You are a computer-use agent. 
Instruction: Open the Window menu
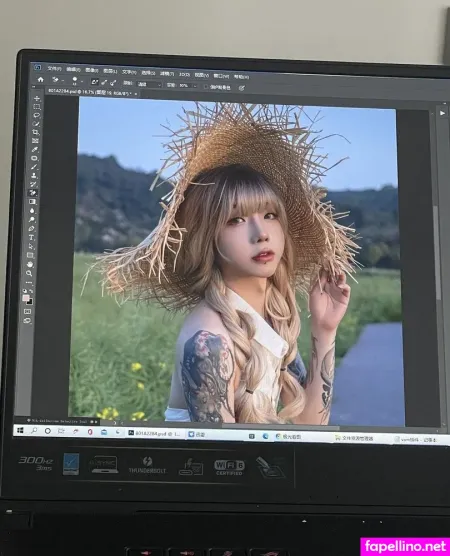pyautogui.click(x=221, y=76)
